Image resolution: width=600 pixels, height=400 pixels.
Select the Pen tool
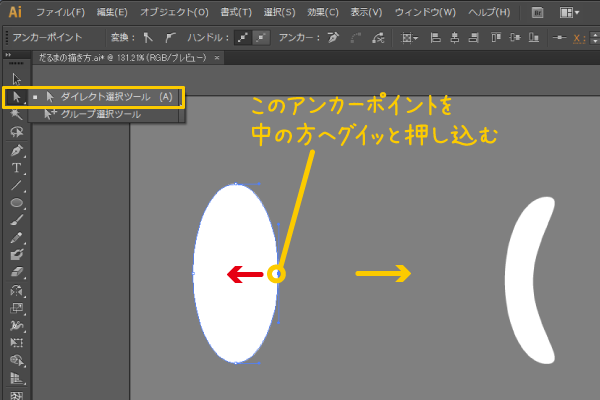click(17, 150)
